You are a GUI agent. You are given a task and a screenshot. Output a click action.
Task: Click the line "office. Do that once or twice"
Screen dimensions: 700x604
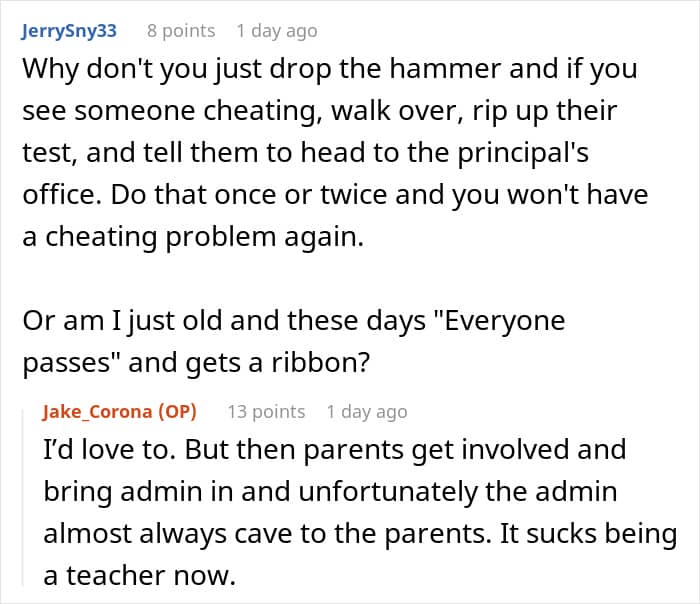pyautogui.click(x=335, y=195)
